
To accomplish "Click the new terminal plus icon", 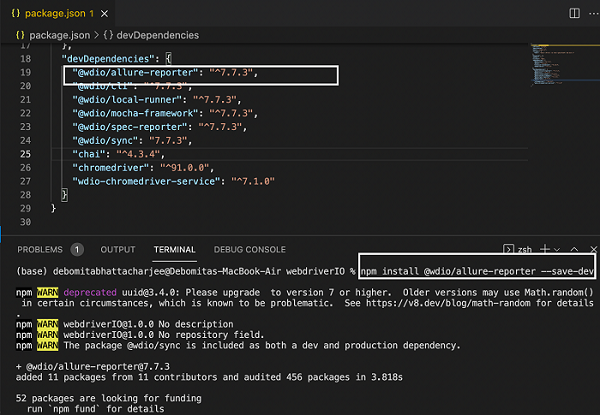I will 545,248.
